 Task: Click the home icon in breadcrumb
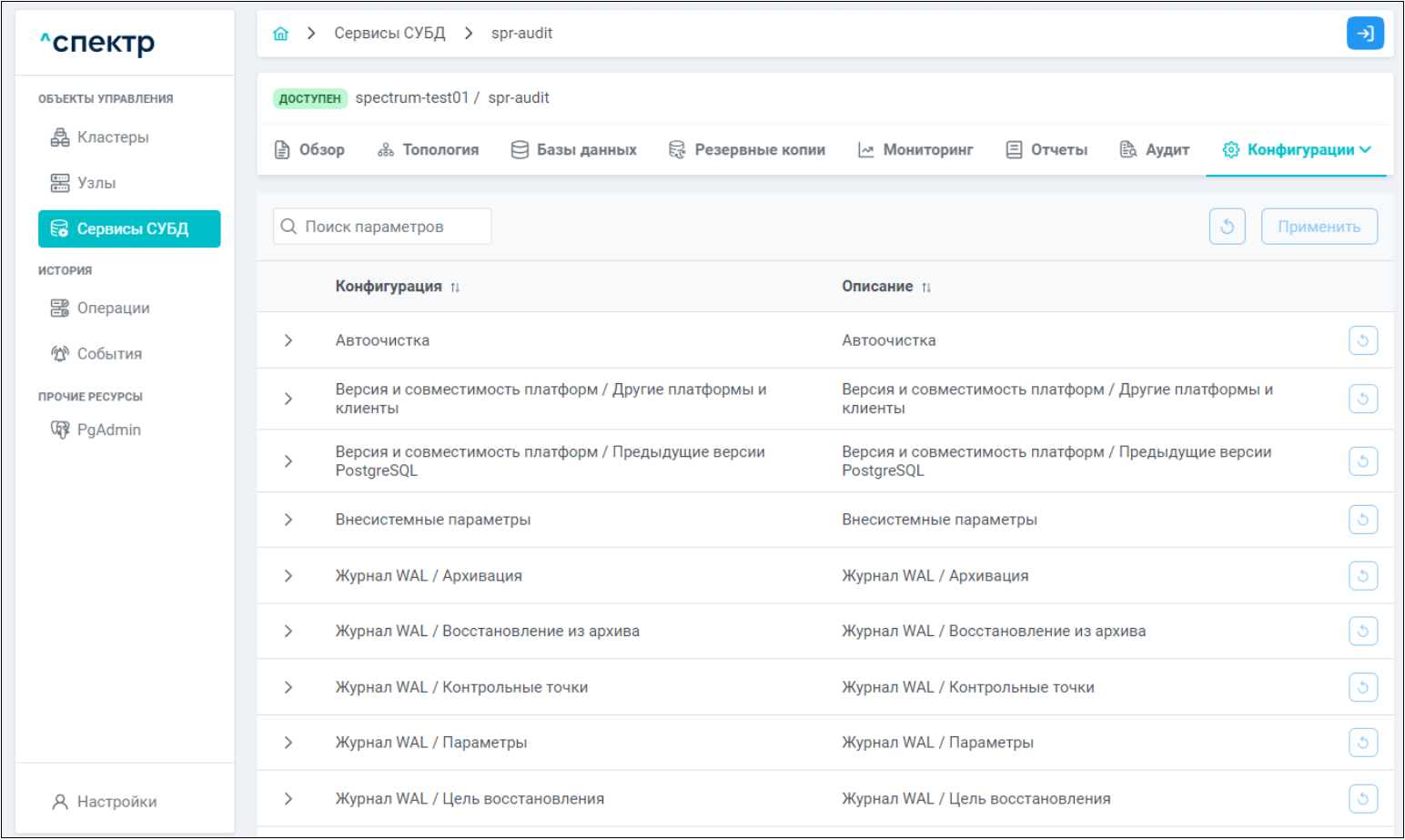click(x=280, y=34)
